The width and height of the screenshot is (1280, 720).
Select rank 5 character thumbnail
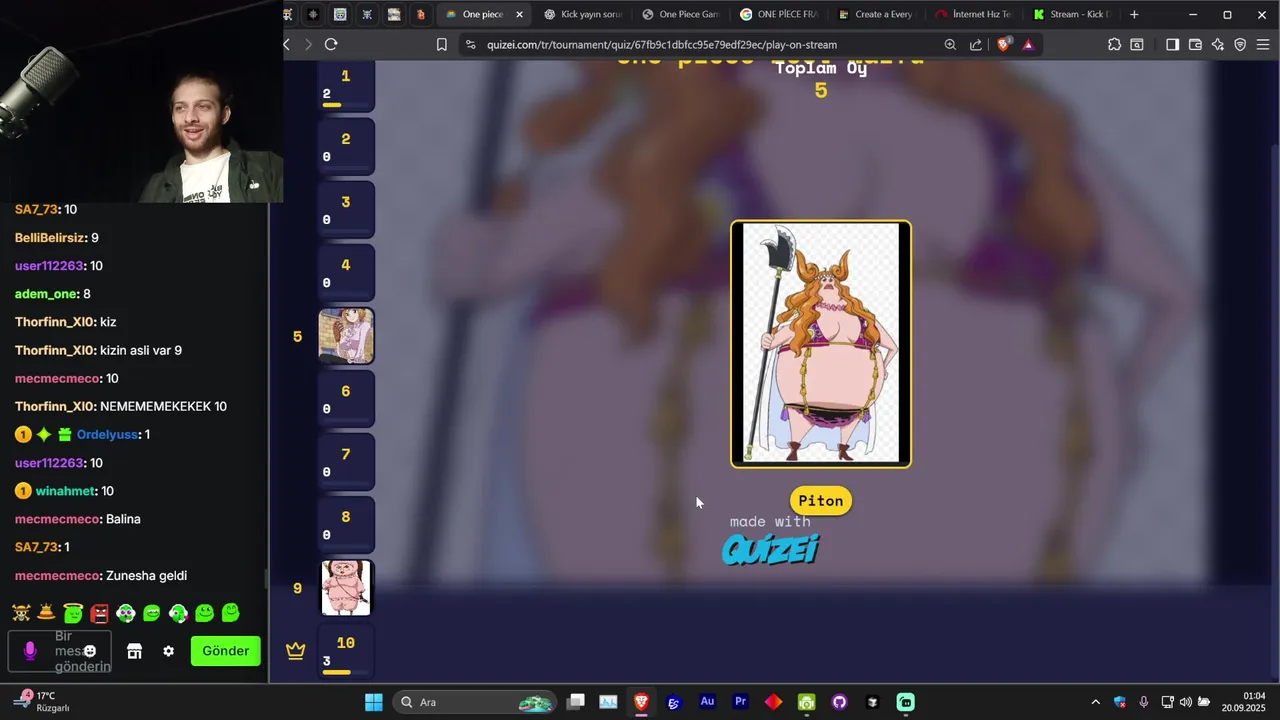coord(346,336)
